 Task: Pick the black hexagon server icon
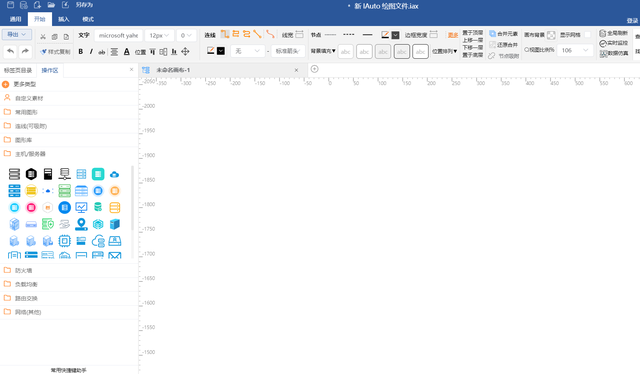tap(31, 174)
